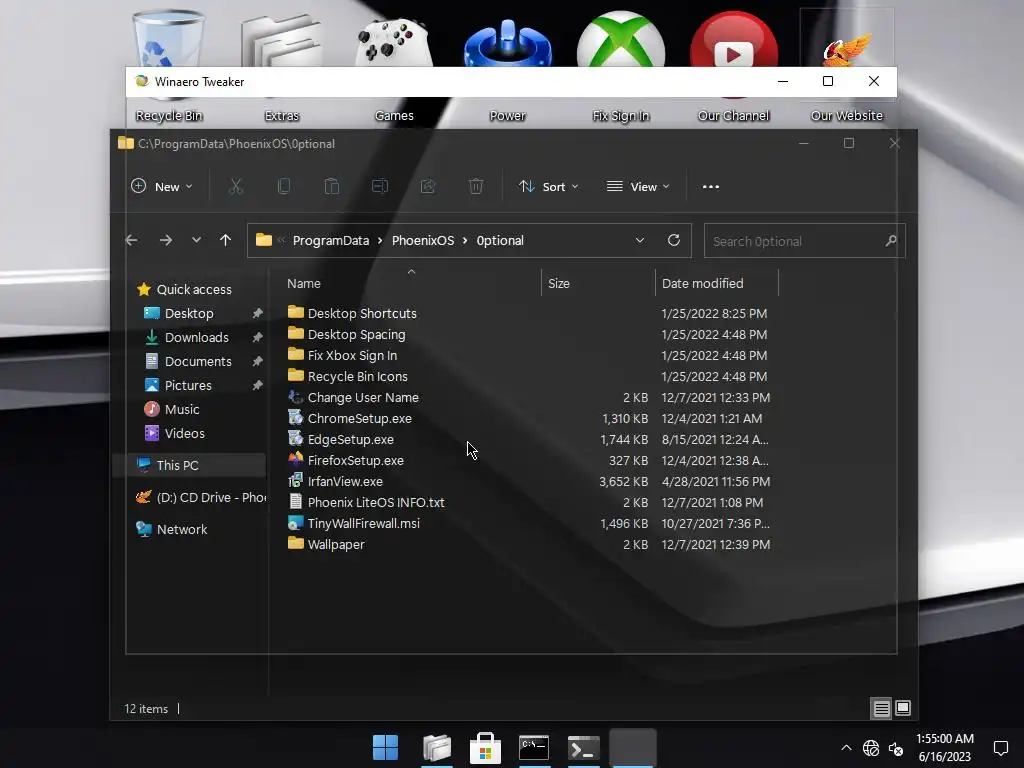Click the Cut scissors icon
1024x768 pixels.
[x=236, y=187]
